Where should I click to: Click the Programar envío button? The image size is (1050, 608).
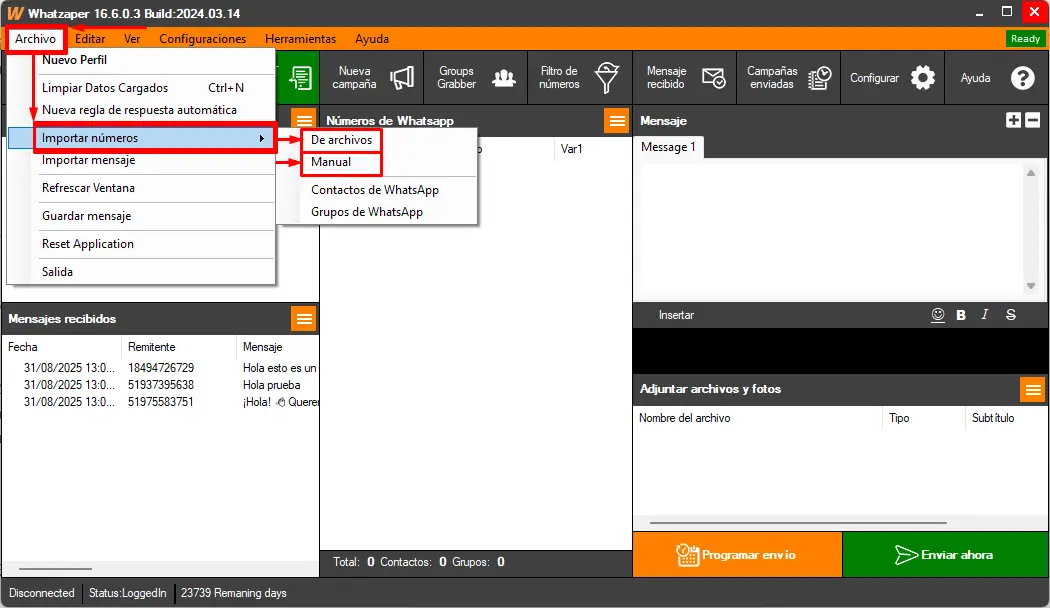(x=737, y=555)
